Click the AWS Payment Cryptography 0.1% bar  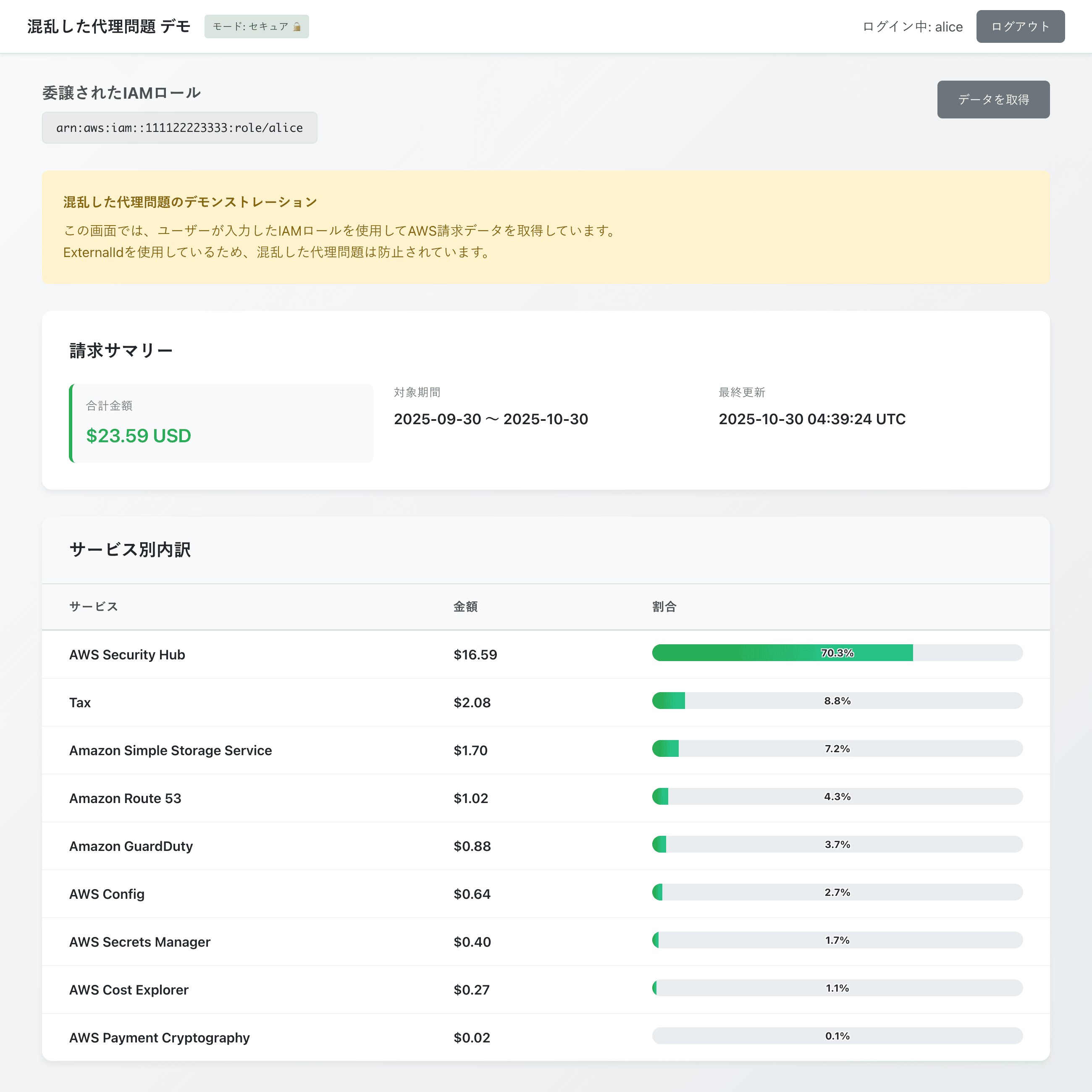pyautogui.click(x=837, y=1036)
